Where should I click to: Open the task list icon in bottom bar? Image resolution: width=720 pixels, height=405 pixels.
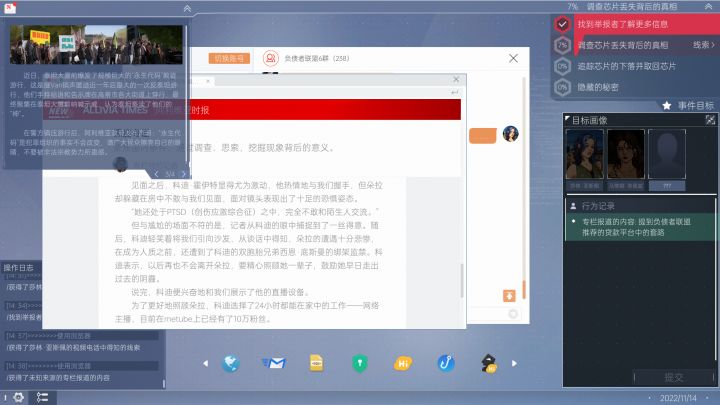click(42, 397)
